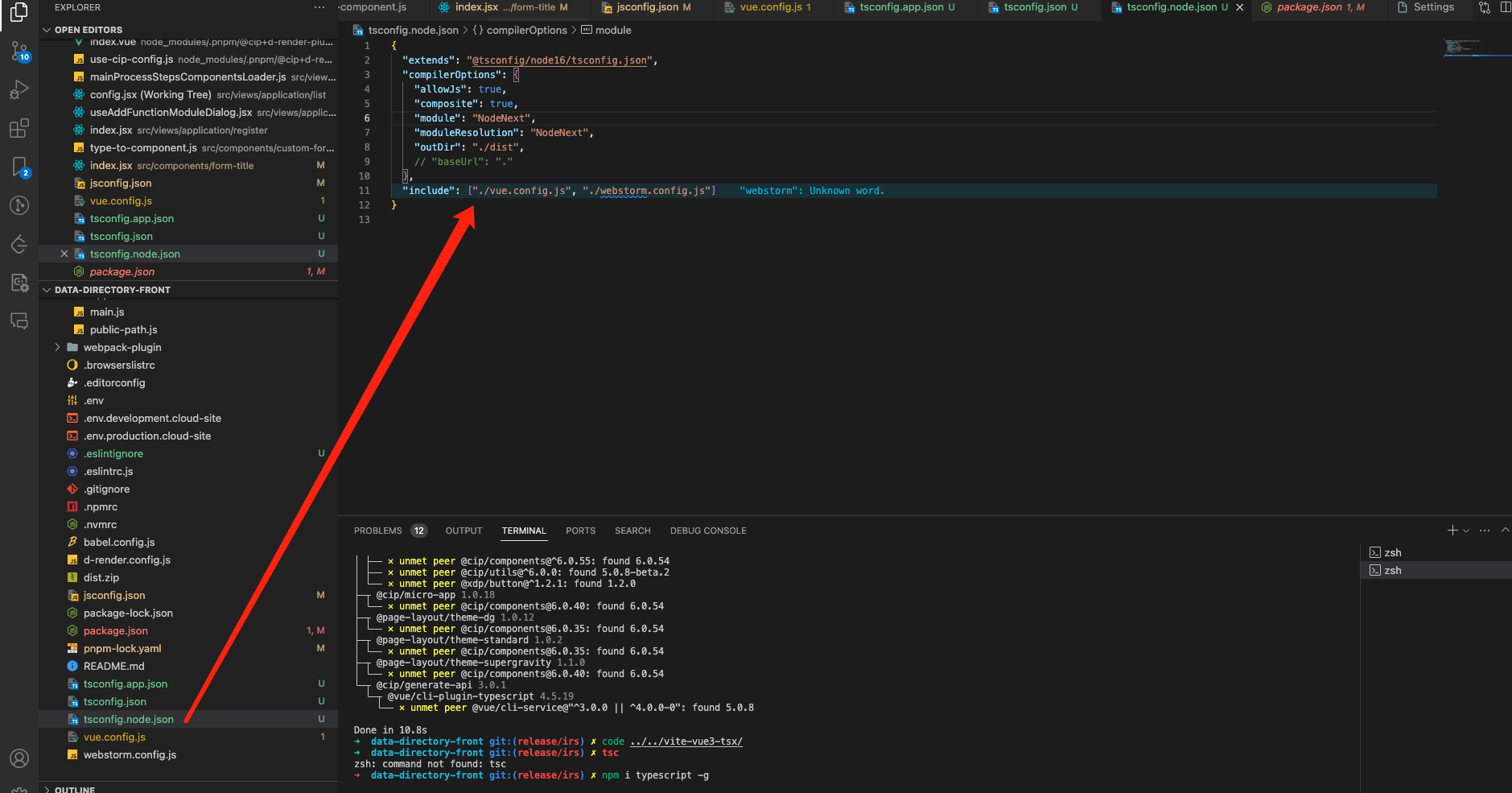The height and width of the screenshot is (793, 1512).
Task: Switch to the PROBLEMS panel tab
Action: [377, 531]
